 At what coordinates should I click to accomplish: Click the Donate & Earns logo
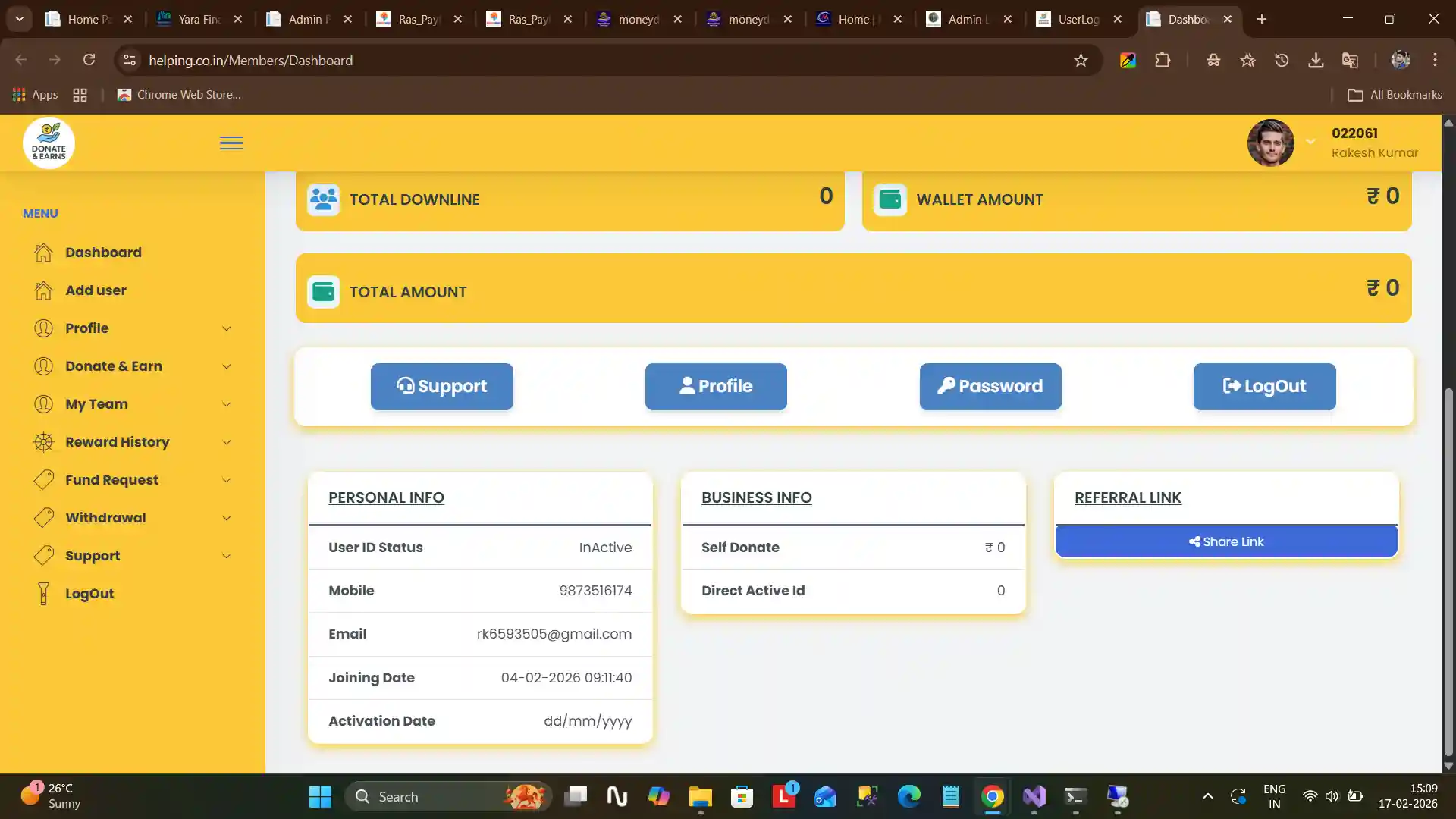coord(49,143)
